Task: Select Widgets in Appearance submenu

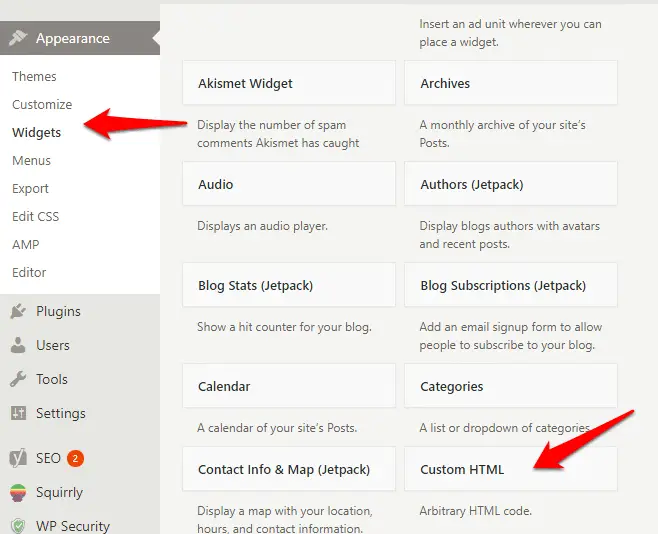Action: 37,133
